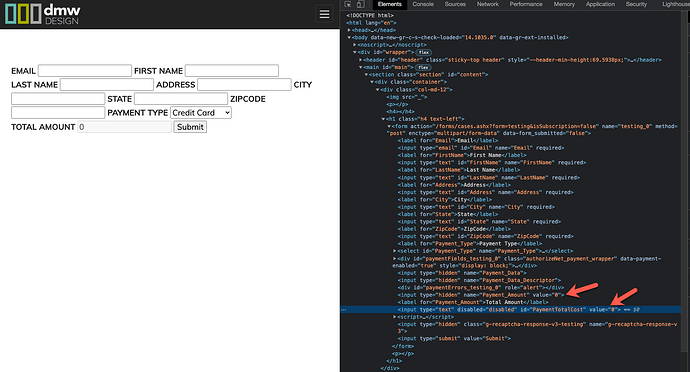Select the label for Payment_Amount line
This screenshot has height=372, width=690.
[x=473, y=302]
